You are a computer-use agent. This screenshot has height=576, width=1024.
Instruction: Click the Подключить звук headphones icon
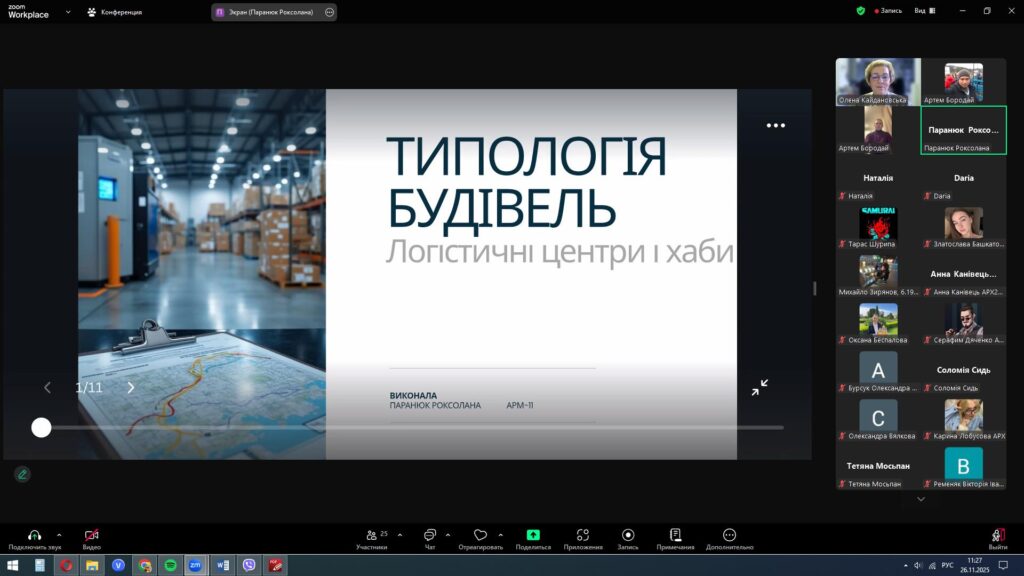coord(34,535)
